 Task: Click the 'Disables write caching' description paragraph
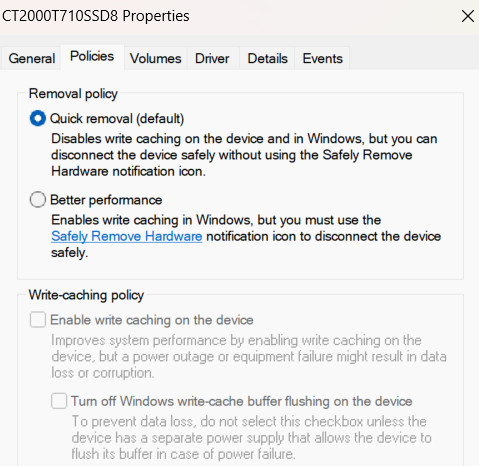point(244,155)
